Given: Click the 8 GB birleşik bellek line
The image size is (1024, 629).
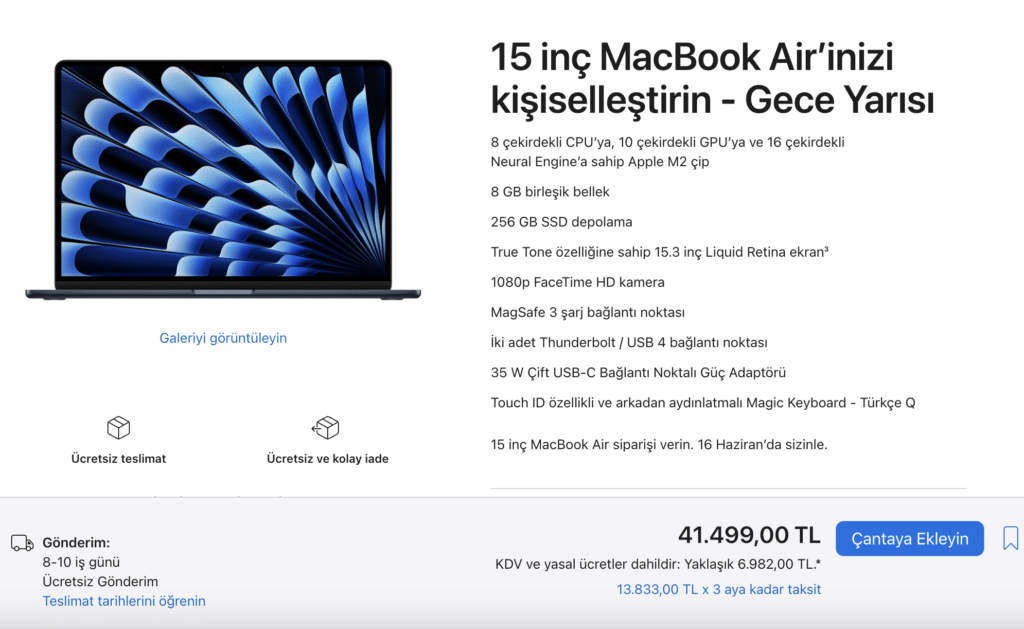Looking at the screenshot, I should [x=550, y=191].
